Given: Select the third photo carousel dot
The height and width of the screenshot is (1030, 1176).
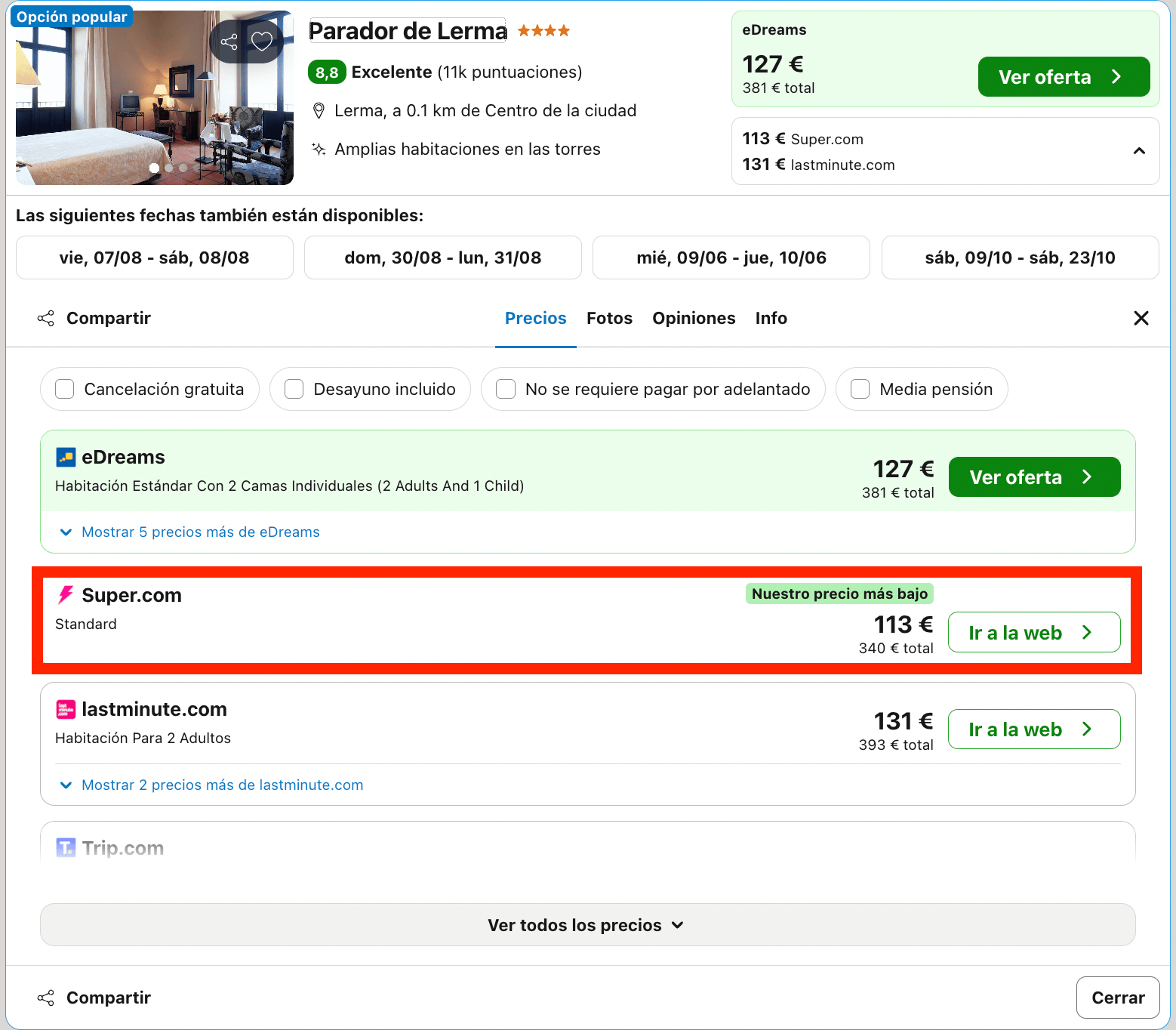Looking at the screenshot, I should 183,168.
